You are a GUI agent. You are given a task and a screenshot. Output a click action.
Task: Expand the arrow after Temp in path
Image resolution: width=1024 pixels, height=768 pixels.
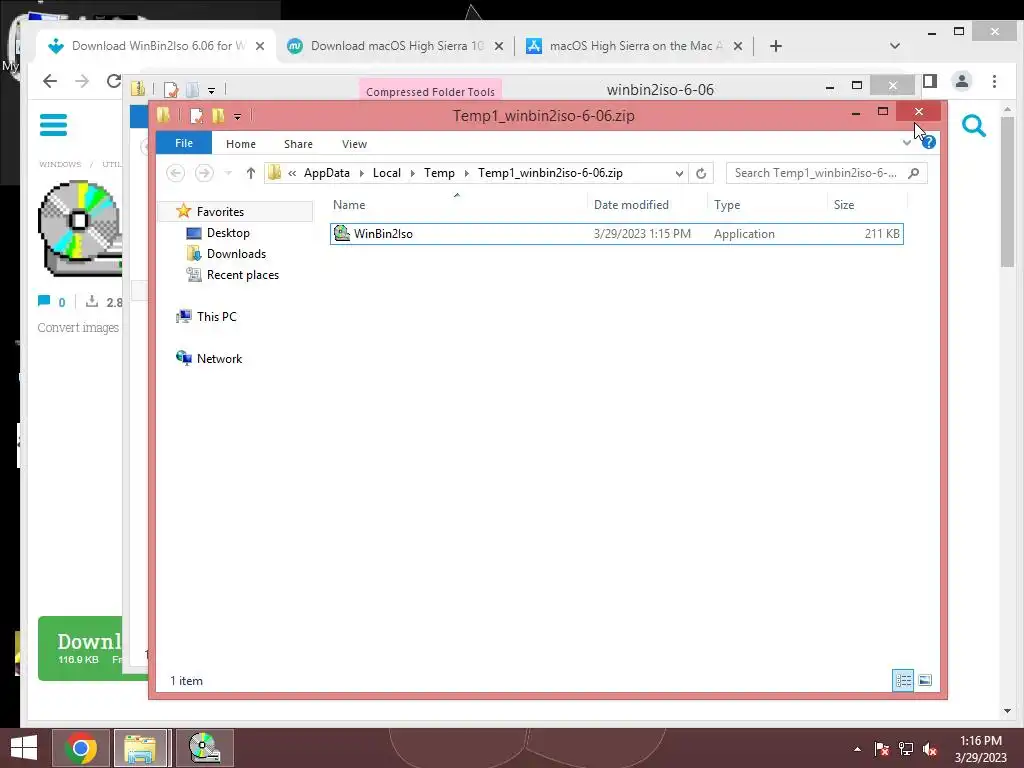tap(466, 173)
